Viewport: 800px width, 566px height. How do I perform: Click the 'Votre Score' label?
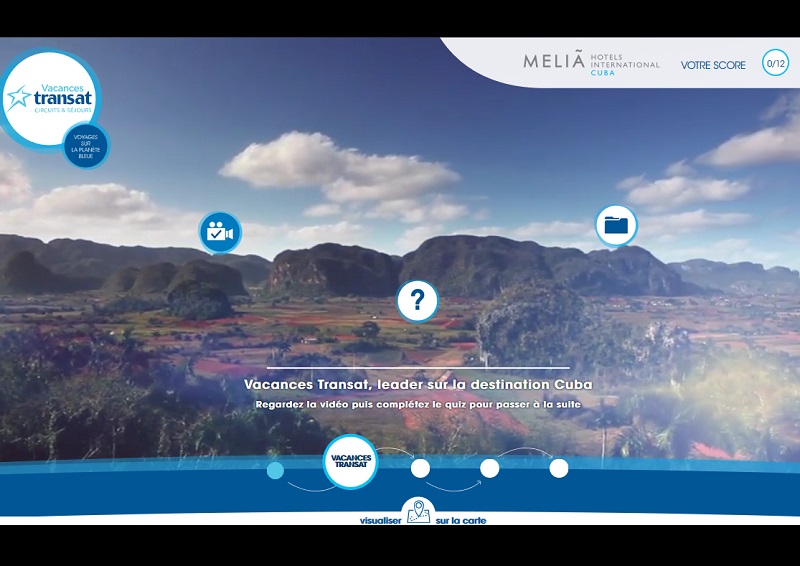pos(713,65)
